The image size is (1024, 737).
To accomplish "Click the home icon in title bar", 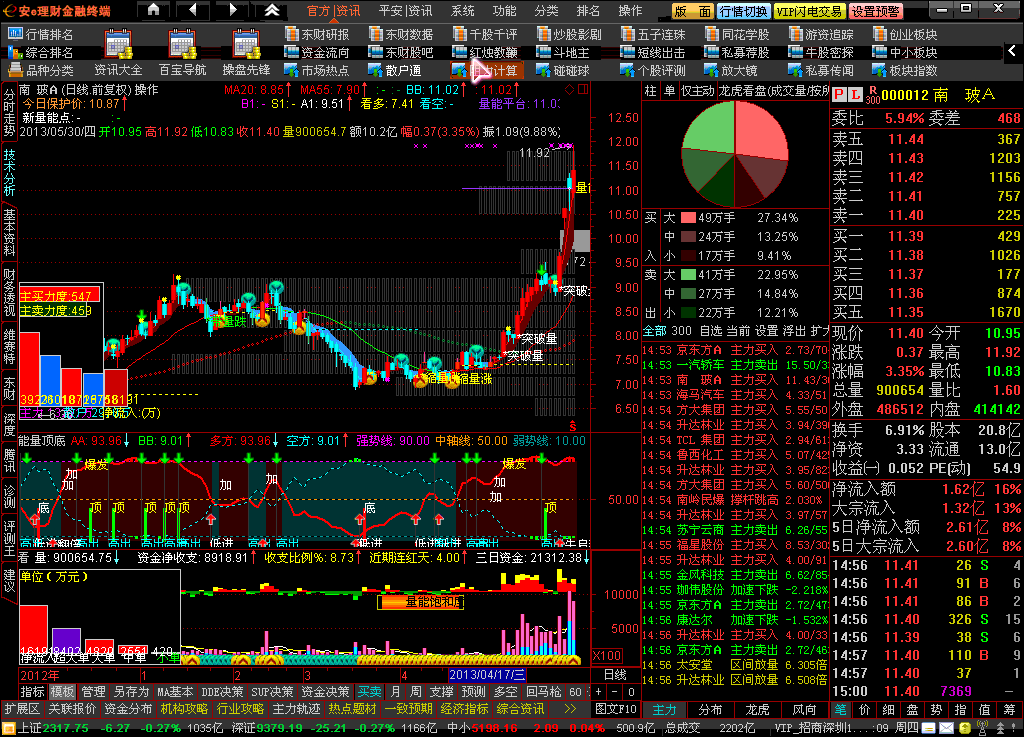I will [153, 10].
